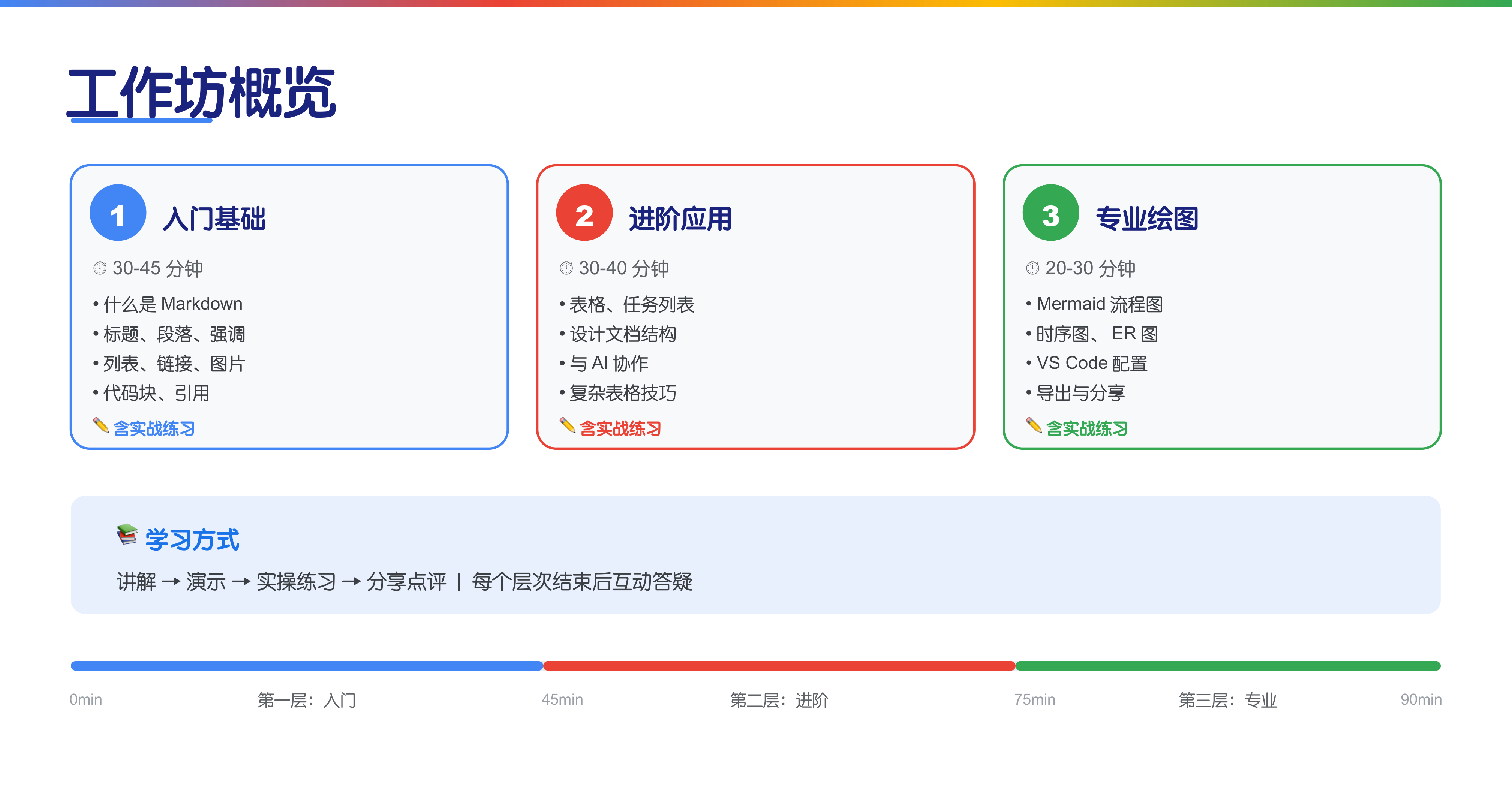Click the 75min timeline marker label

(x=1035, y=699)
